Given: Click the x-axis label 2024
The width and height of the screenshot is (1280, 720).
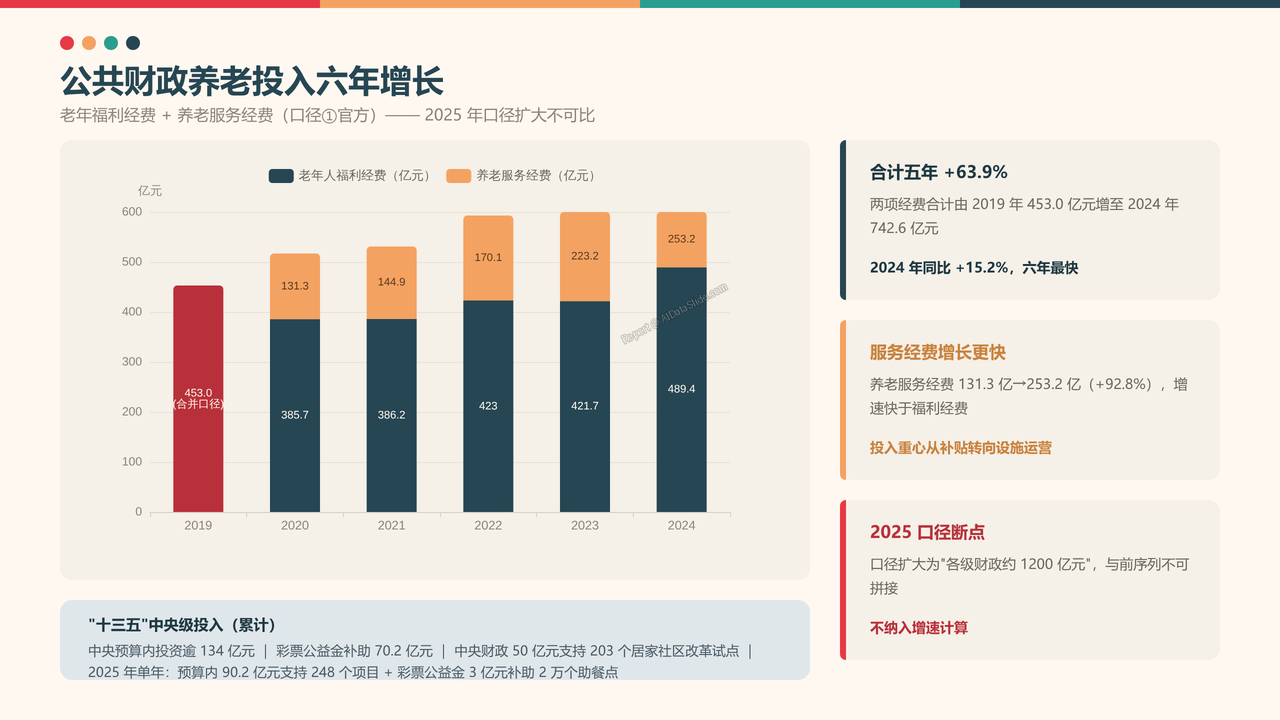Looking at the screenshot, I should [x=681, y=526].
